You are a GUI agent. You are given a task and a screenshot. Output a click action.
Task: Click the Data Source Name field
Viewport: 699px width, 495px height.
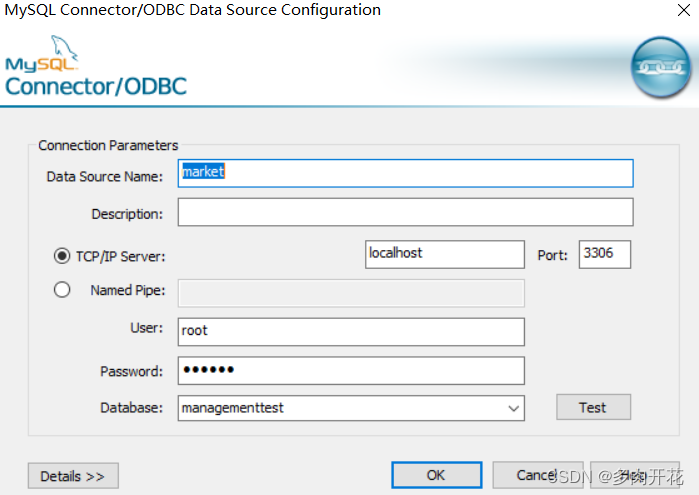pyautogui.click(x=405, y=173)
